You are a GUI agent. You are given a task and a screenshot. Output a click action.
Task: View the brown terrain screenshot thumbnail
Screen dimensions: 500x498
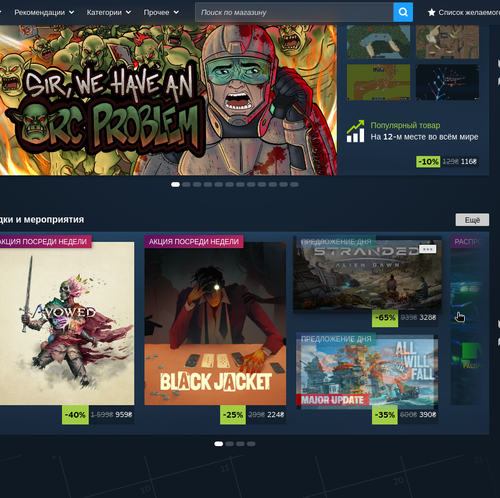(447, 42)
